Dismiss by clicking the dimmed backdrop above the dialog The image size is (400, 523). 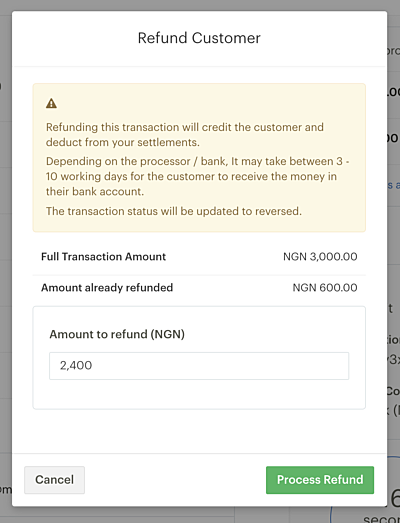[x=200, y=5]
